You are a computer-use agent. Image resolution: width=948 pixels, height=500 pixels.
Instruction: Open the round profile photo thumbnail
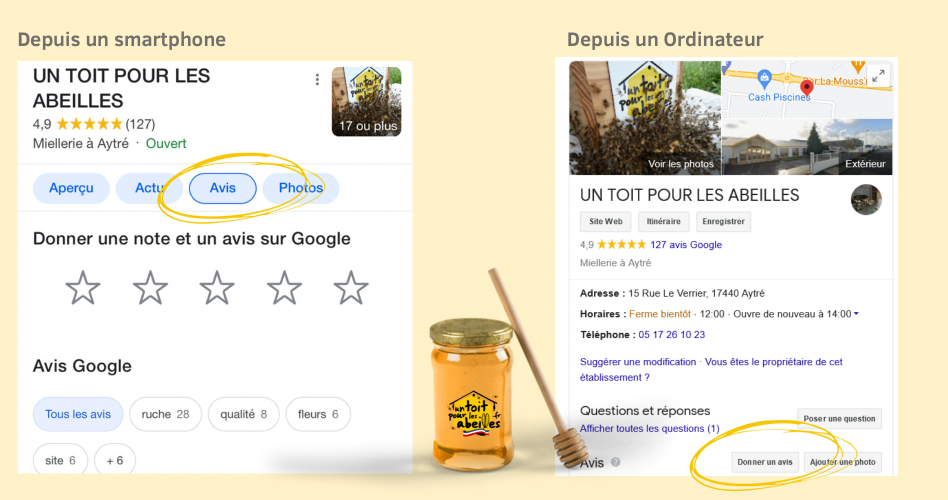pyautogui.click(x=866, y=200)
